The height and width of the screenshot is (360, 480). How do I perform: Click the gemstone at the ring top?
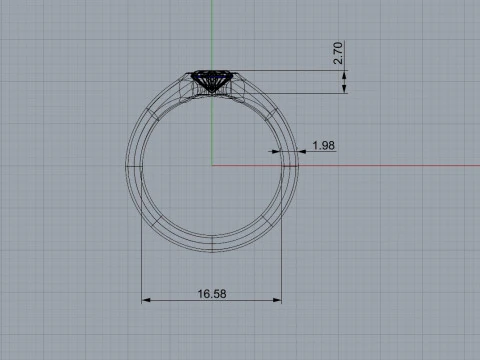click(212, 81)
